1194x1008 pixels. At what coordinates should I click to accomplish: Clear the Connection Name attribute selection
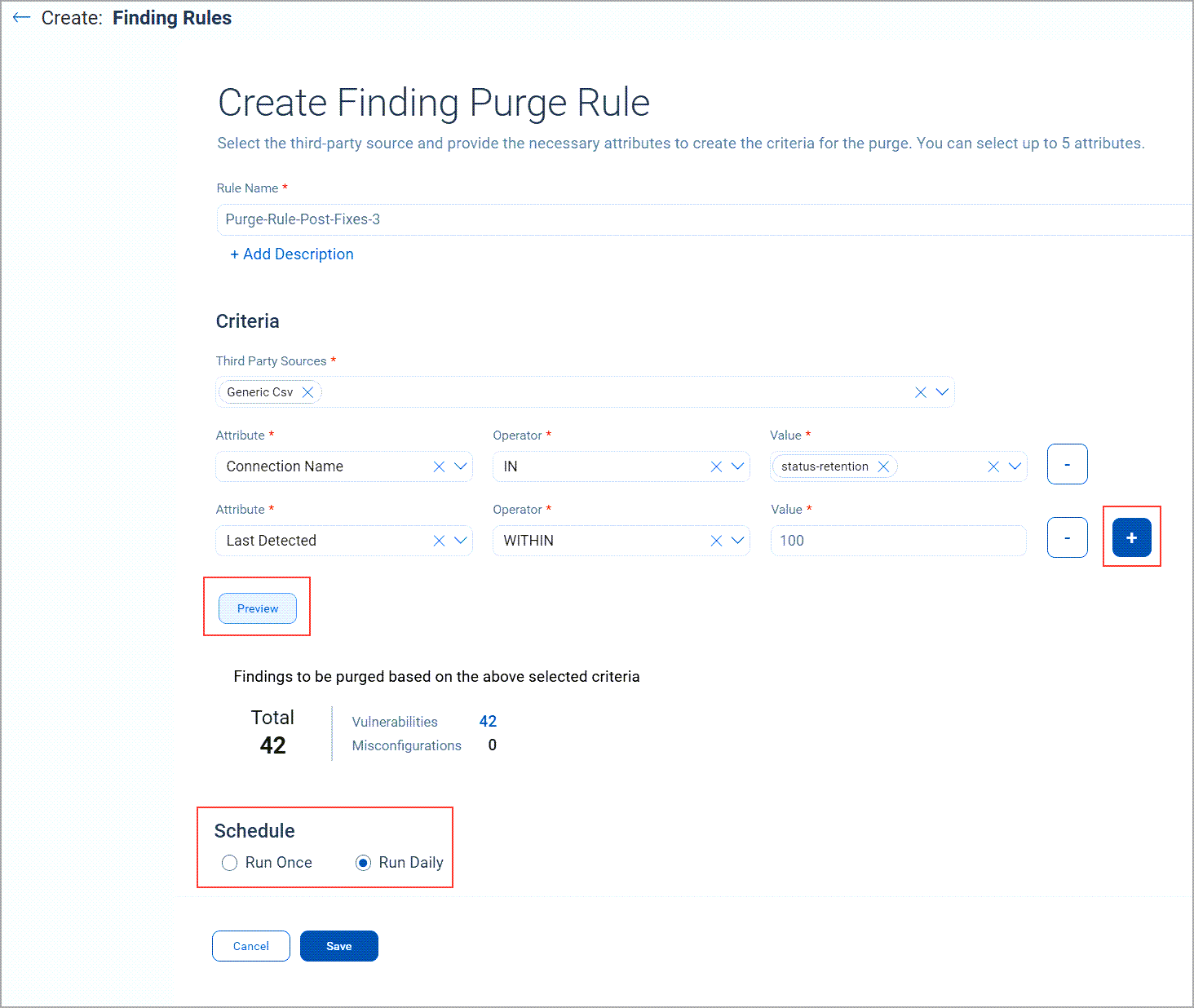pyautogui.click(x=439, y=466)
